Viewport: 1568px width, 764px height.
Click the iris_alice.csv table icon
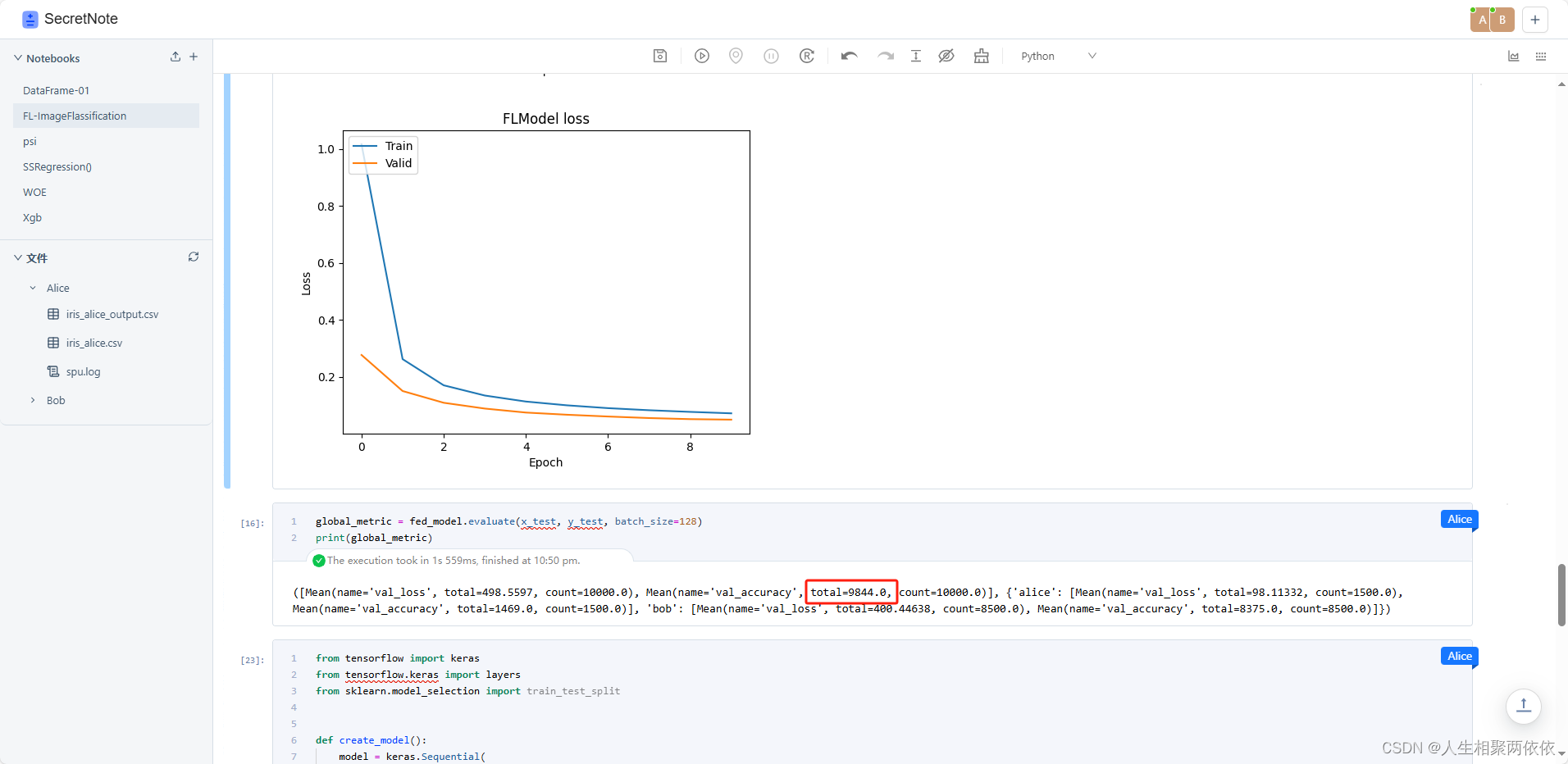(x=53, y=343)
